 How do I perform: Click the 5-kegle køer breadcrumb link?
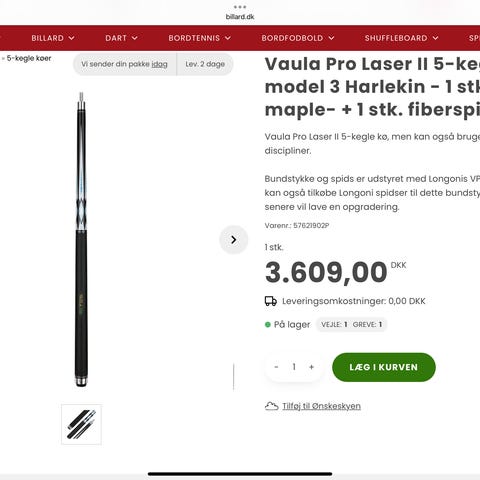pyautogui.click(x=29, y=58)
